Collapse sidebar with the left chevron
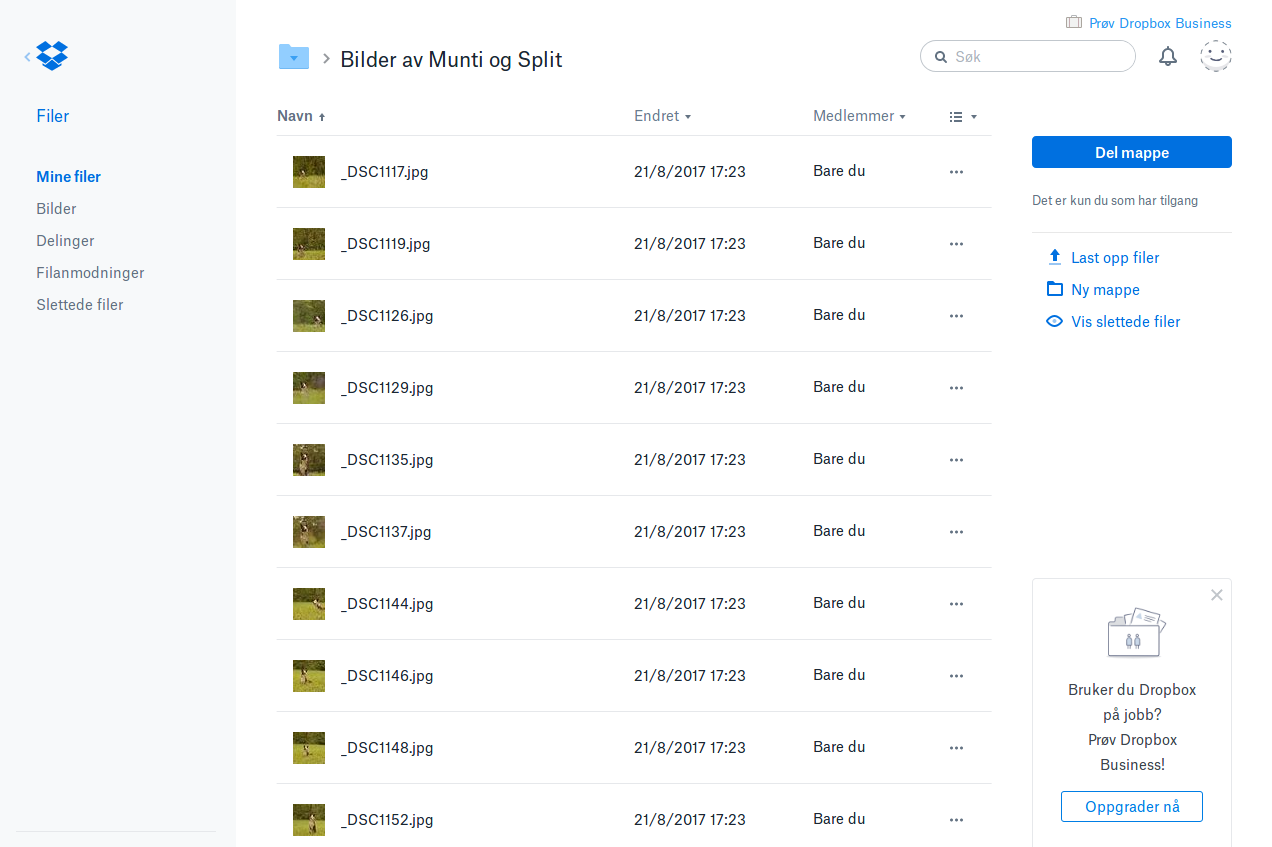 [x=27, y=57]
